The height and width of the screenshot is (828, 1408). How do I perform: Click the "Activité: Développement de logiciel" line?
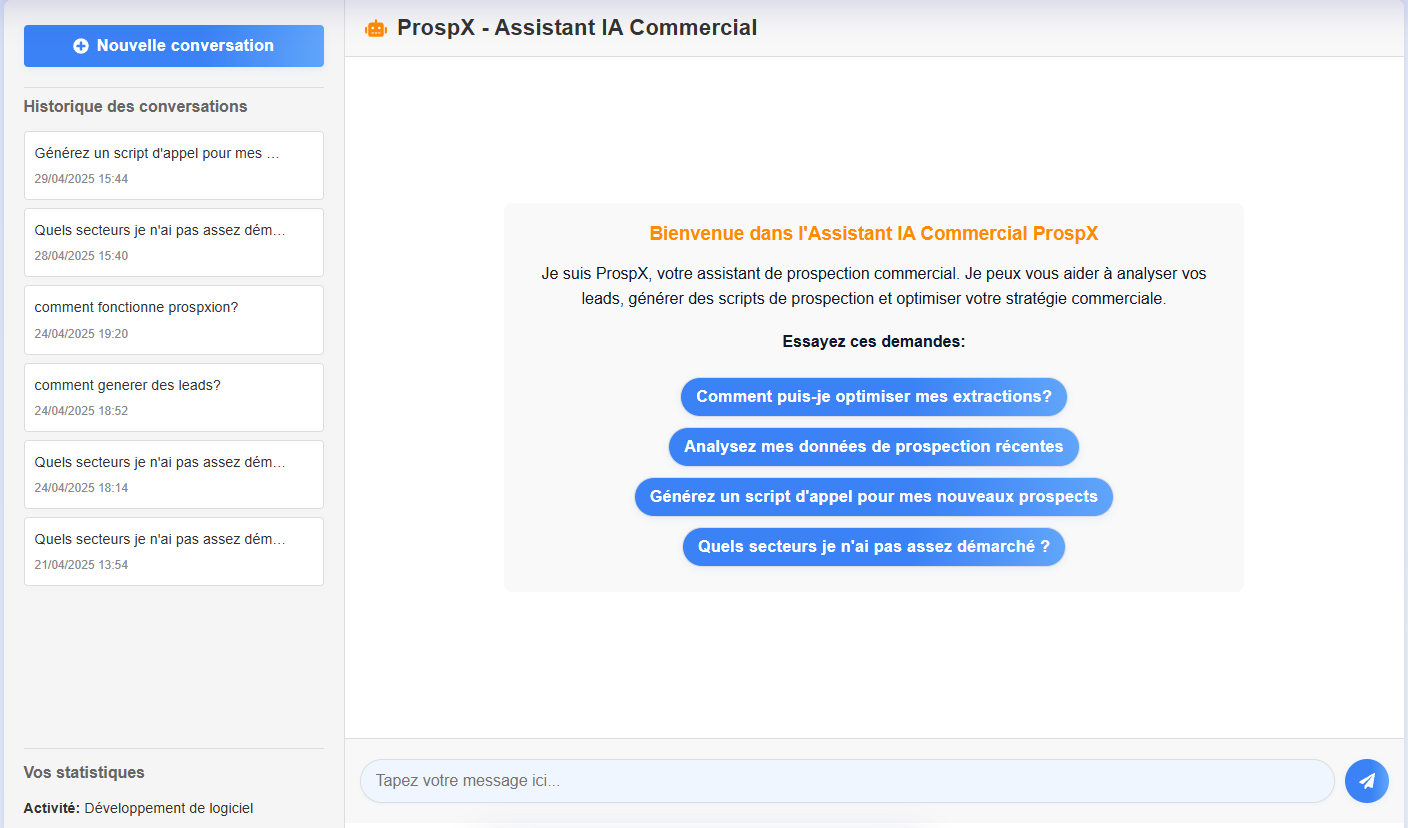pos(138,808)
